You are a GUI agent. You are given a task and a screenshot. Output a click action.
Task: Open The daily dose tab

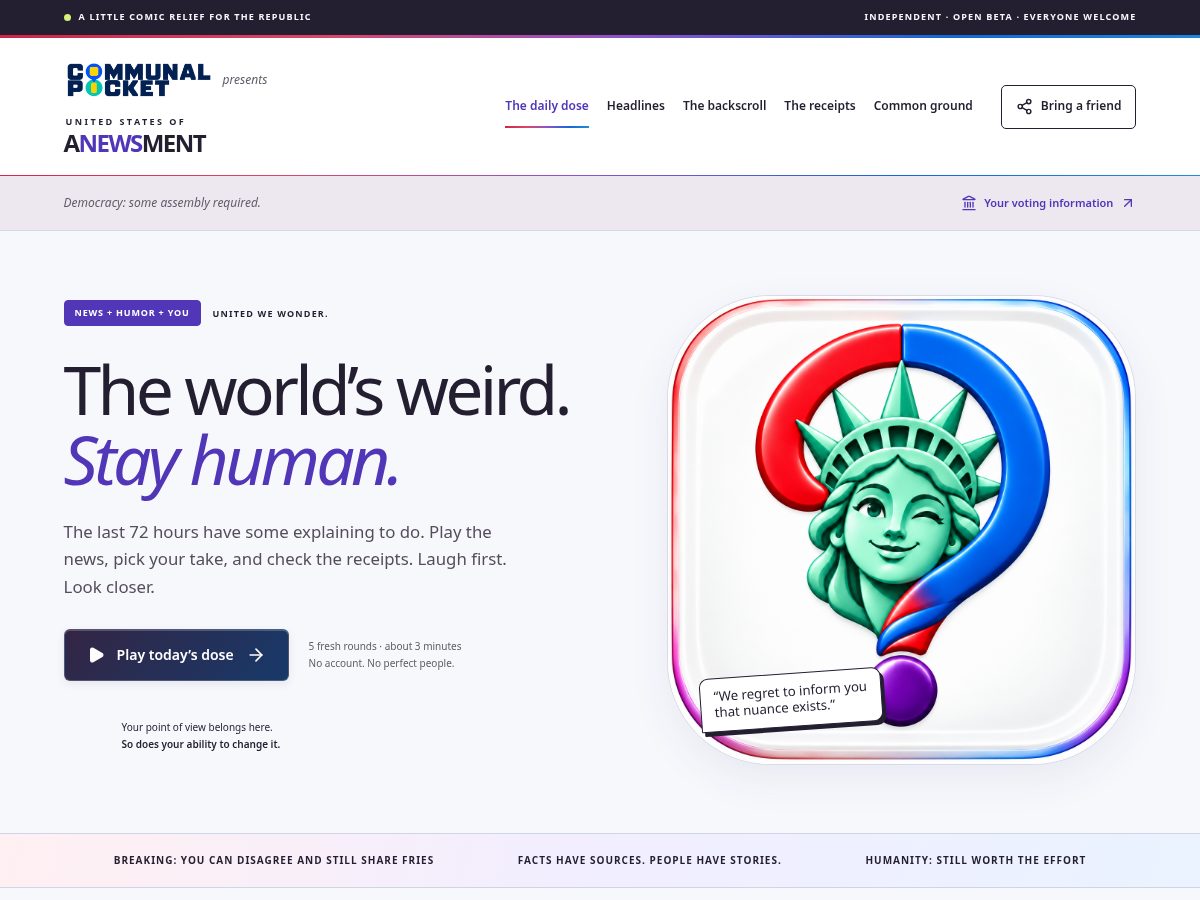[x=547, y=106]
